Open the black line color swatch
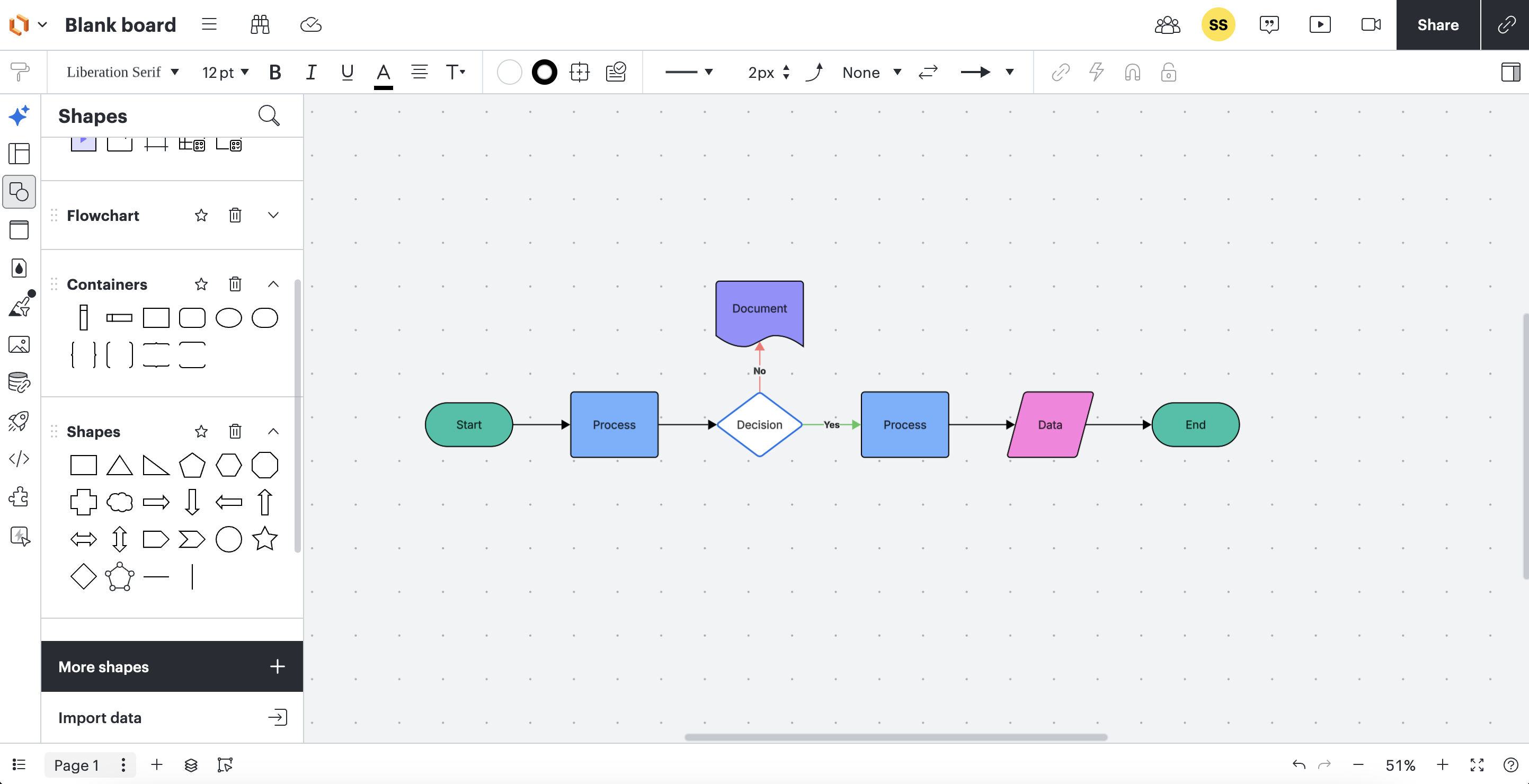The height and width of the screenshot is (784, 1529). click(x=544, y=72)
